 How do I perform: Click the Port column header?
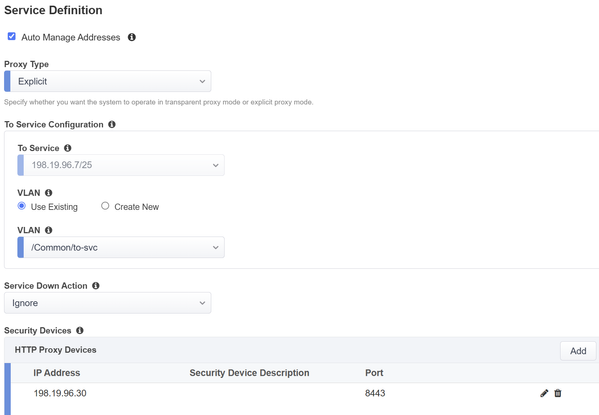374,373
